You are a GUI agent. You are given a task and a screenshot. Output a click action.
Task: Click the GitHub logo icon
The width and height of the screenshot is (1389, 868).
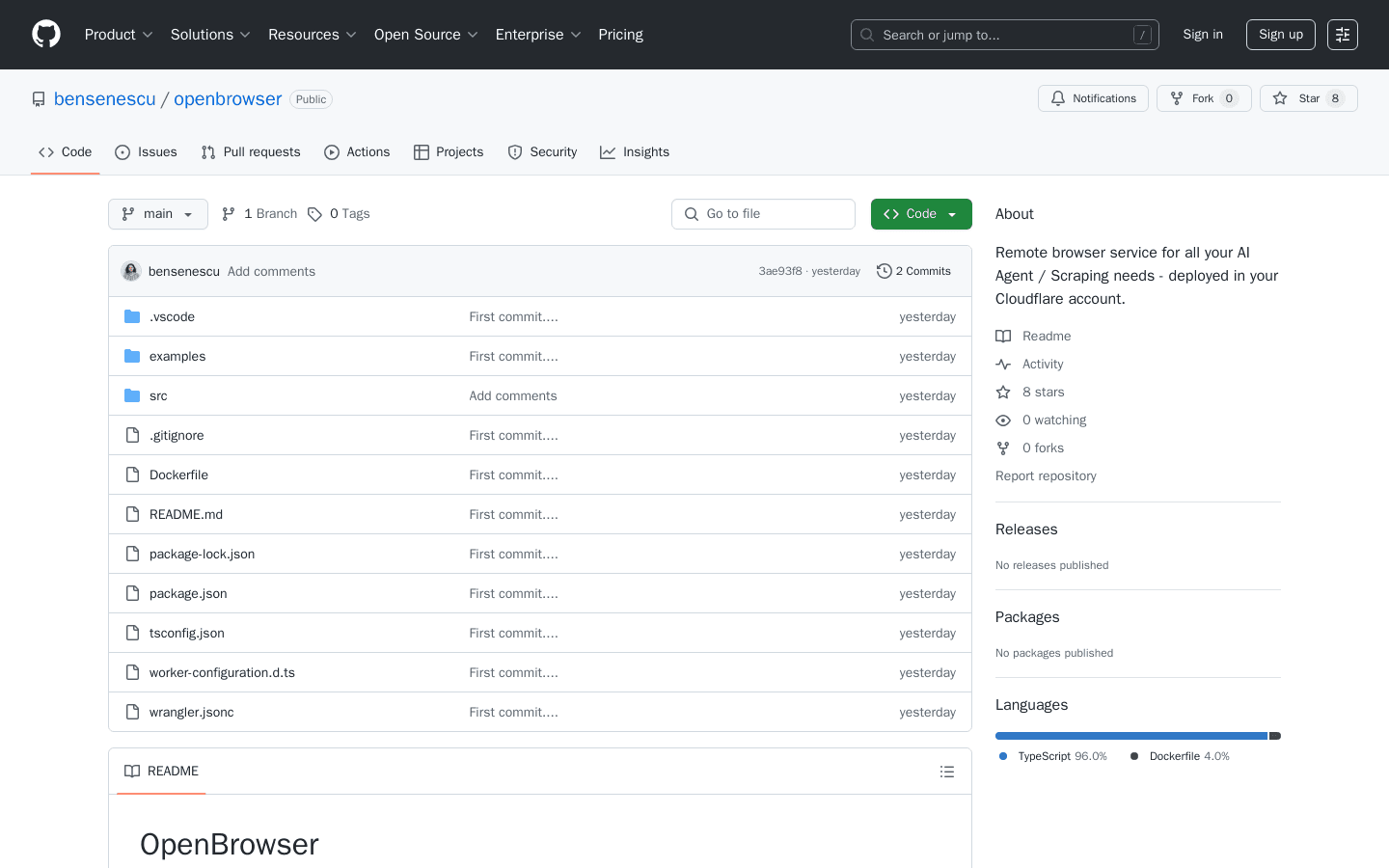[x=46, y=35]
